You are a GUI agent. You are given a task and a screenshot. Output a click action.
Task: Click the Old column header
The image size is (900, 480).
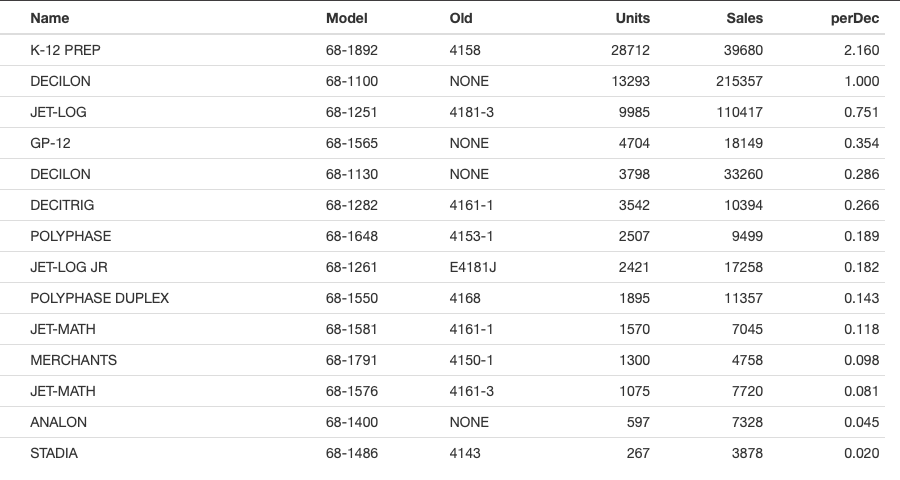pos(461,18)
